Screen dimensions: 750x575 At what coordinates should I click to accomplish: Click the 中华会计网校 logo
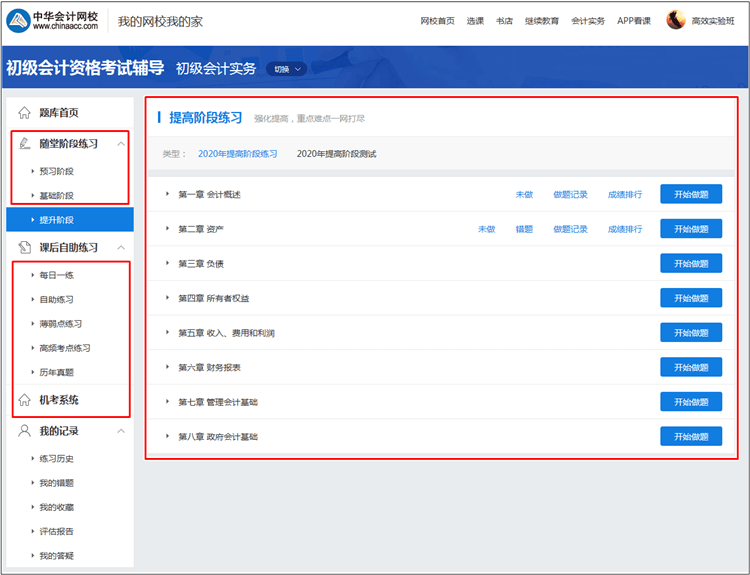point(52,21)
